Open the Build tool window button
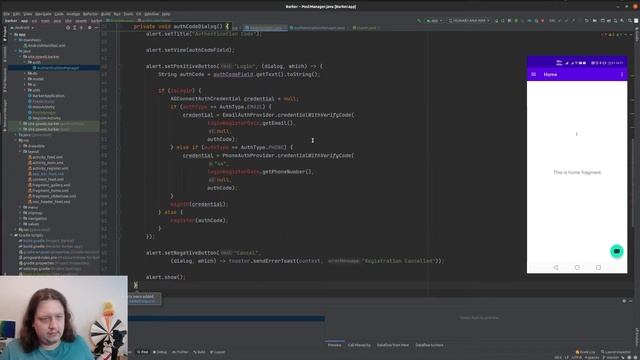 (199, 352)
